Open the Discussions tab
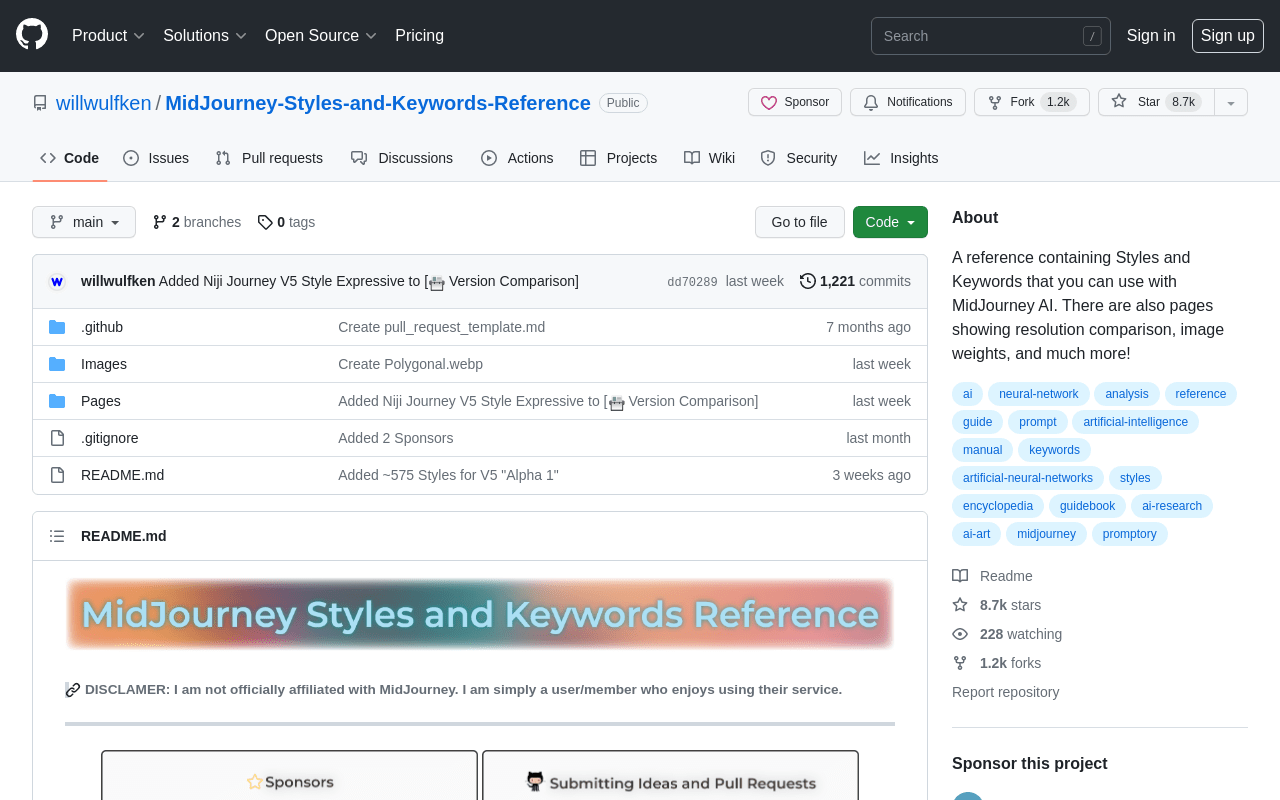Image resolution: width=1280 pixels, height=800 pixels. 402,158
